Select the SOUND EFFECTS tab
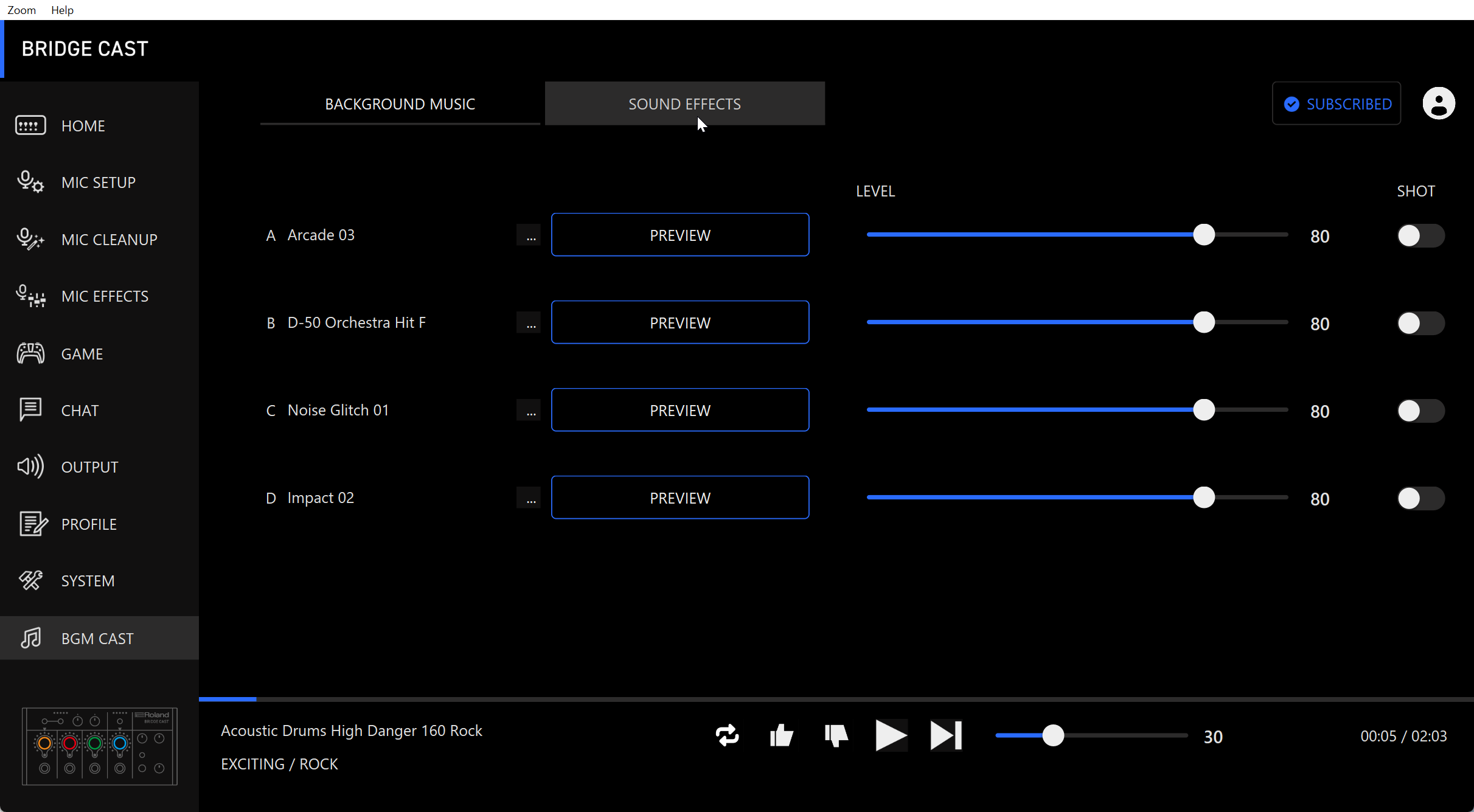Screen dimensions: 1474x812 click(685, 104)
